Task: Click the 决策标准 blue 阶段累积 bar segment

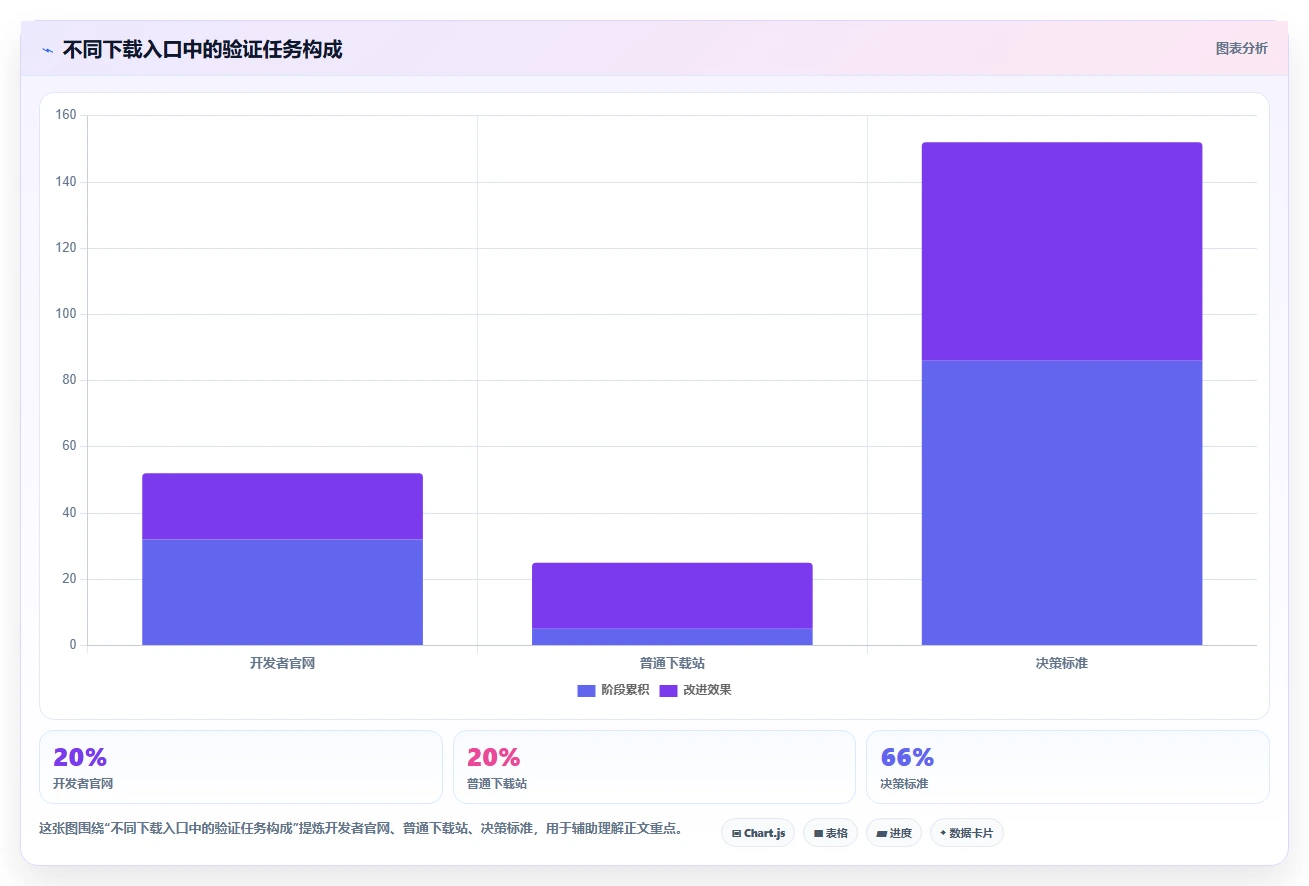Action: coord(1062,502)
